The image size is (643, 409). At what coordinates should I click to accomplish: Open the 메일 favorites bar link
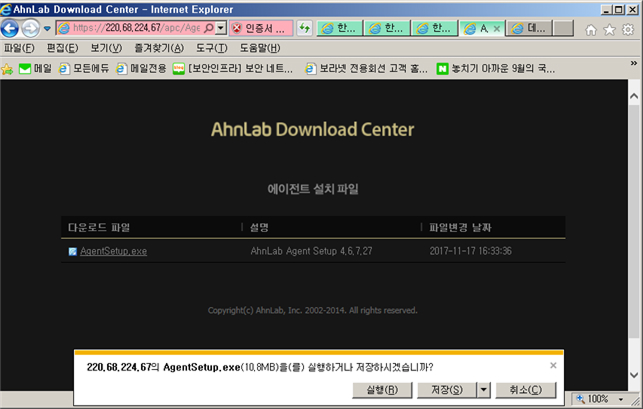pyautogui.click(x=36, y=69)
